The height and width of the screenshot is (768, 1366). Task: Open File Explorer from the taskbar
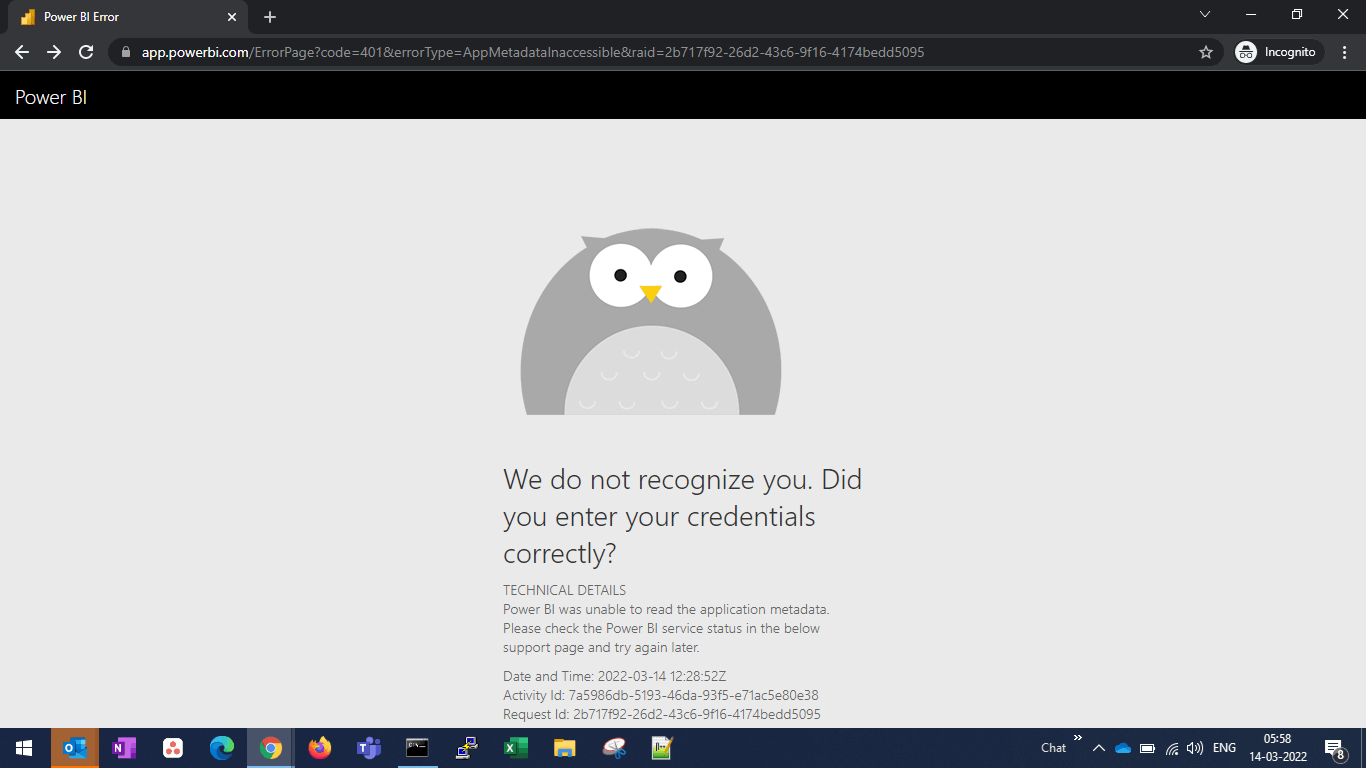tap(564, 748)
